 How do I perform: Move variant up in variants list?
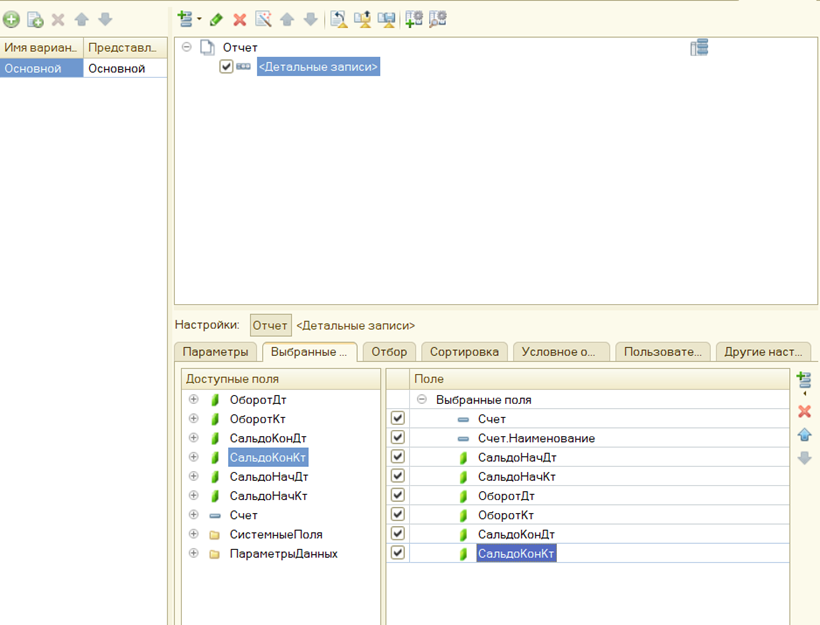pyautogui.click(x=82, y=20)
